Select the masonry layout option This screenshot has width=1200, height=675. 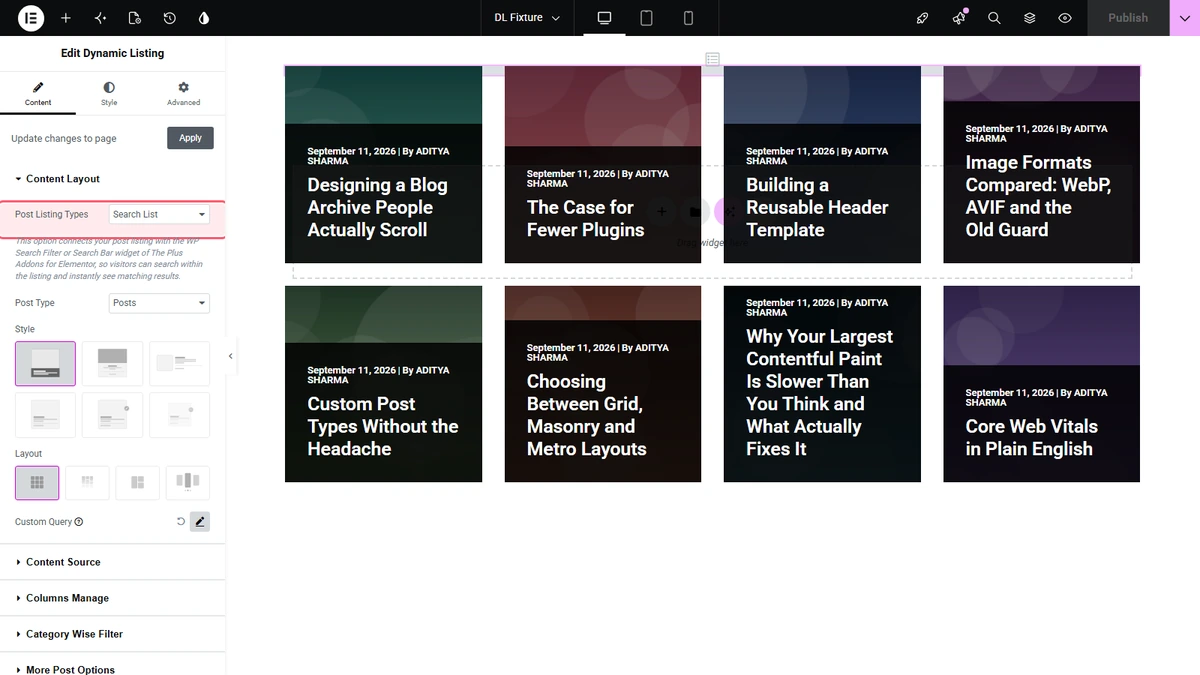pos(87,483)
